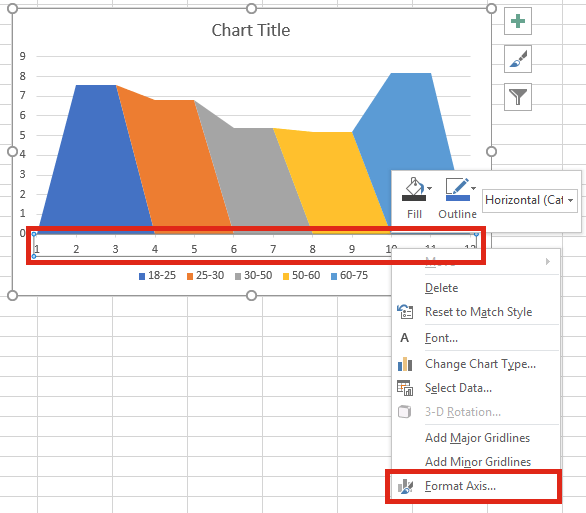This screenshot has width=586, height=513.
Task: Click the Select Data table icon
Action: 405,388
